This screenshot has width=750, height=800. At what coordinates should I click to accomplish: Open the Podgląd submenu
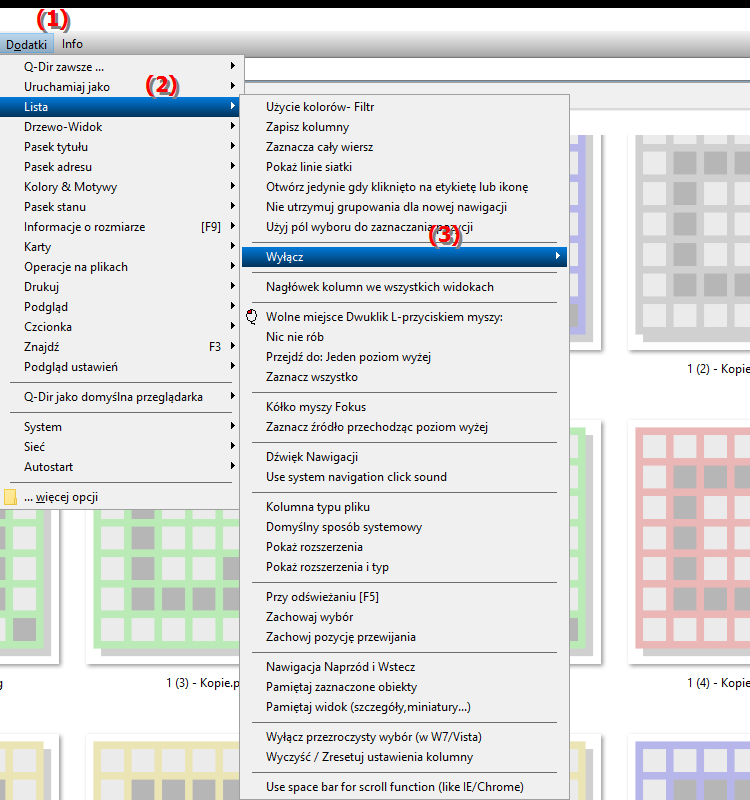(x=120, y=307)
